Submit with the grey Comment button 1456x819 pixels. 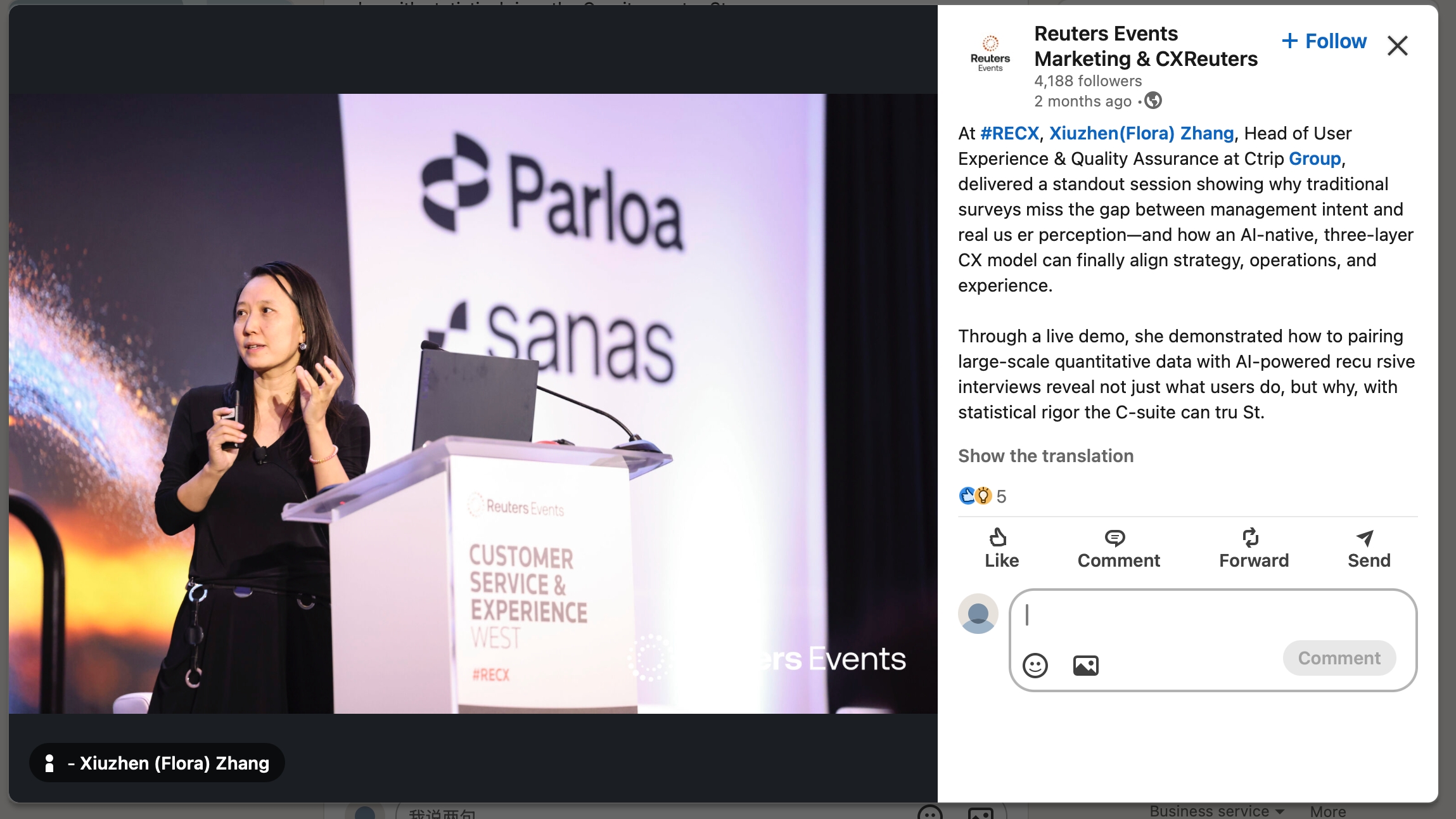1339,658
